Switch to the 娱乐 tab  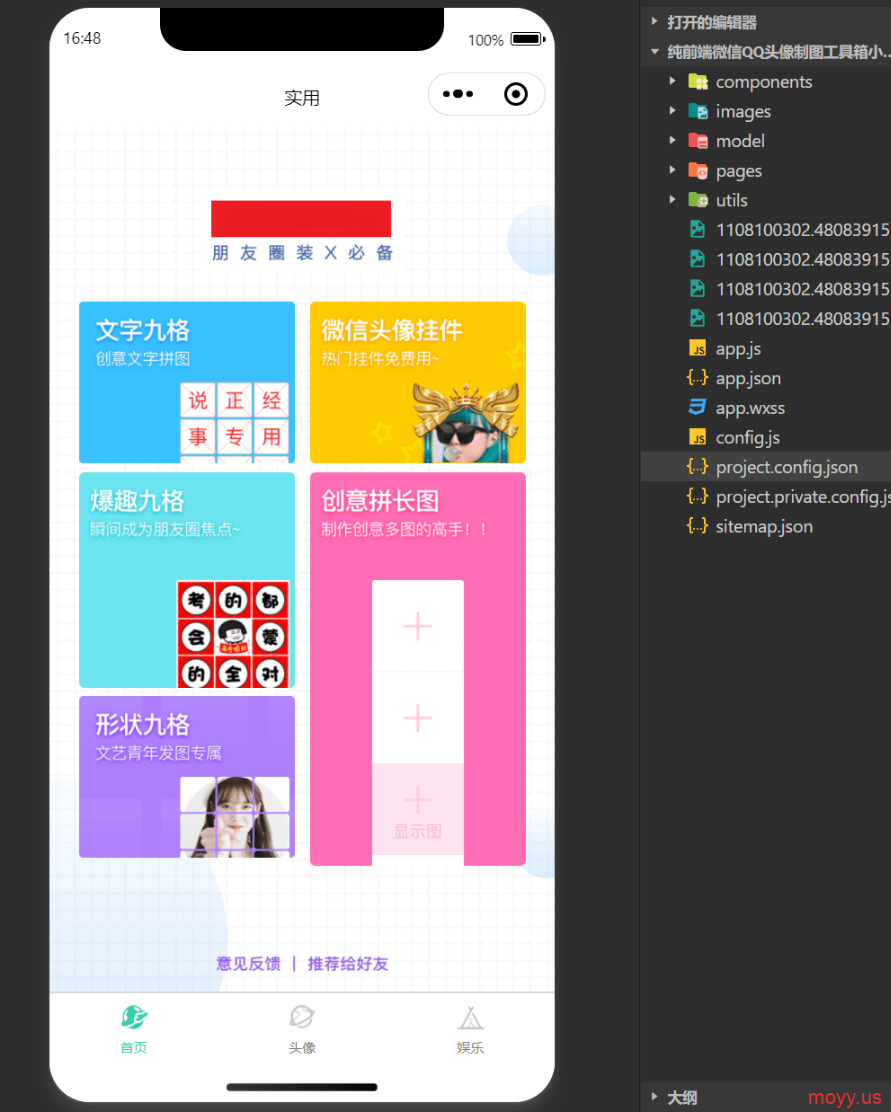pos(470,1030)
